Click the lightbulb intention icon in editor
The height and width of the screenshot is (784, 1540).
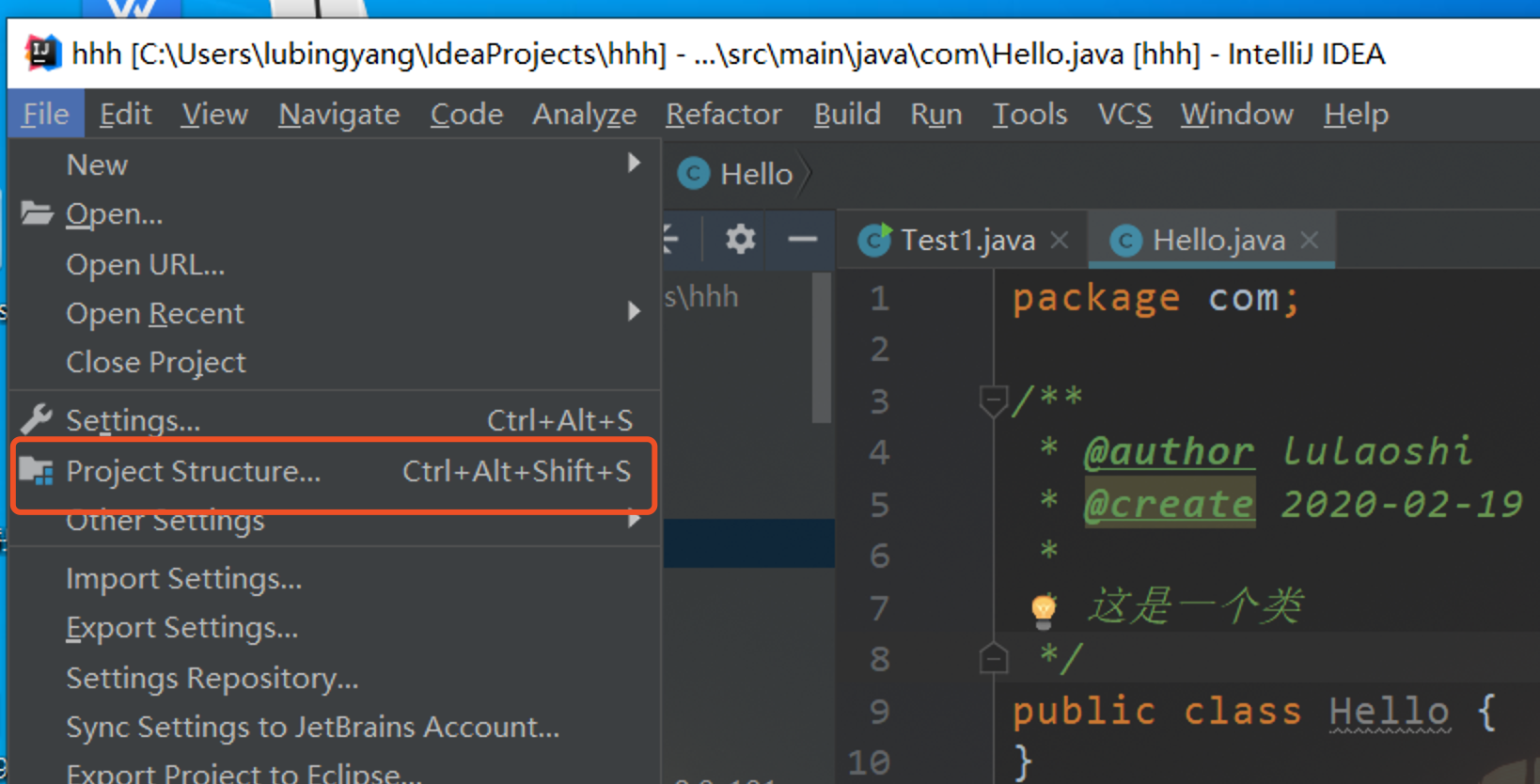pos(1043,609)
